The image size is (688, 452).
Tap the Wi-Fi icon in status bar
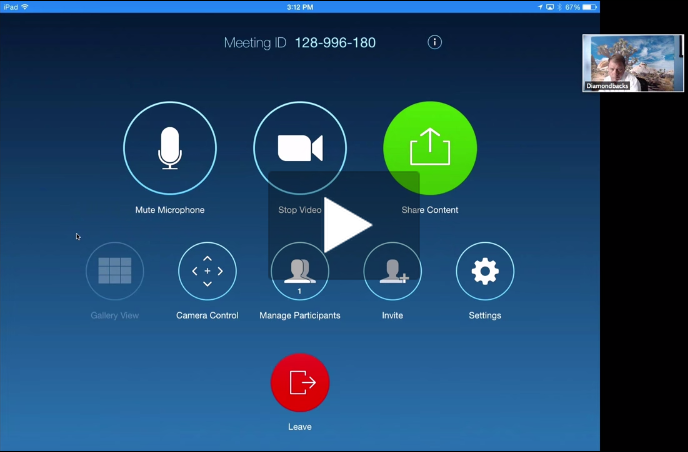point(25,6)
